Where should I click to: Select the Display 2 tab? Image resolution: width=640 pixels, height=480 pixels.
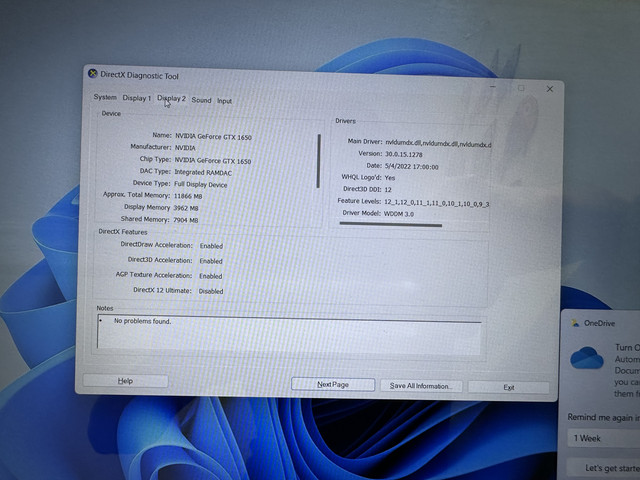(171, 99)
